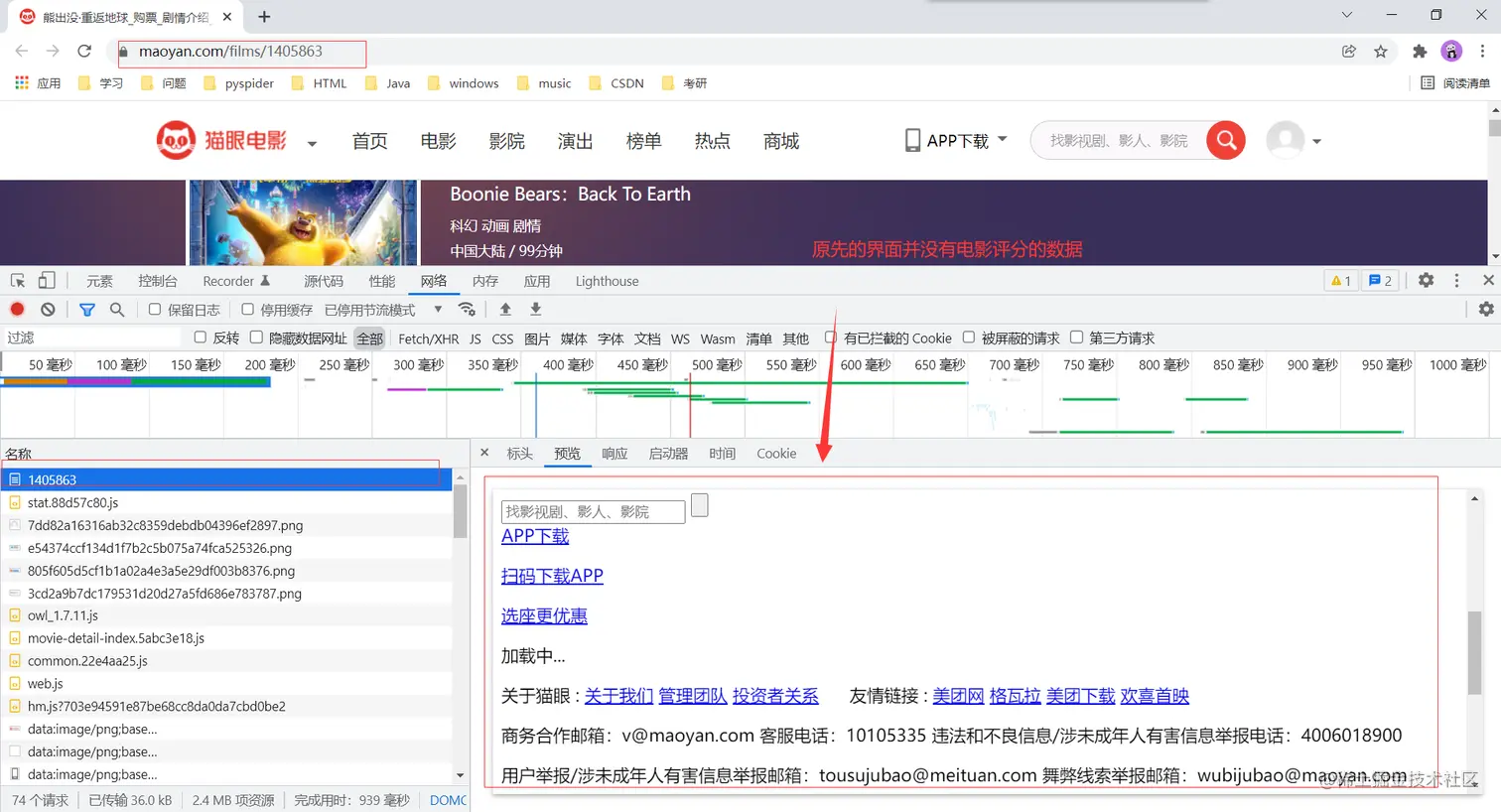Click the 关于我们 link in preview
Viewport: 1501px width, 812px height.
[618, 696]
